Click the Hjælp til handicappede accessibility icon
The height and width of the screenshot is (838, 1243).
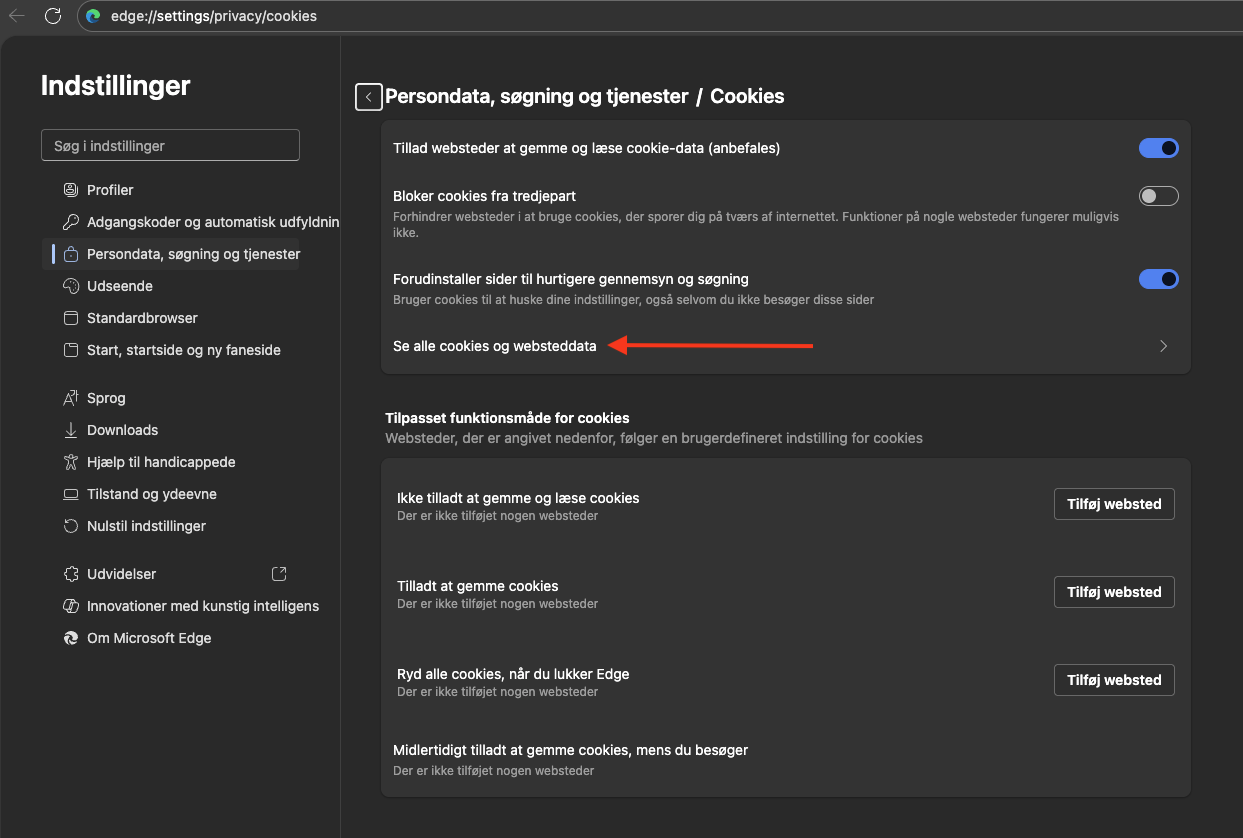(71, 462)
